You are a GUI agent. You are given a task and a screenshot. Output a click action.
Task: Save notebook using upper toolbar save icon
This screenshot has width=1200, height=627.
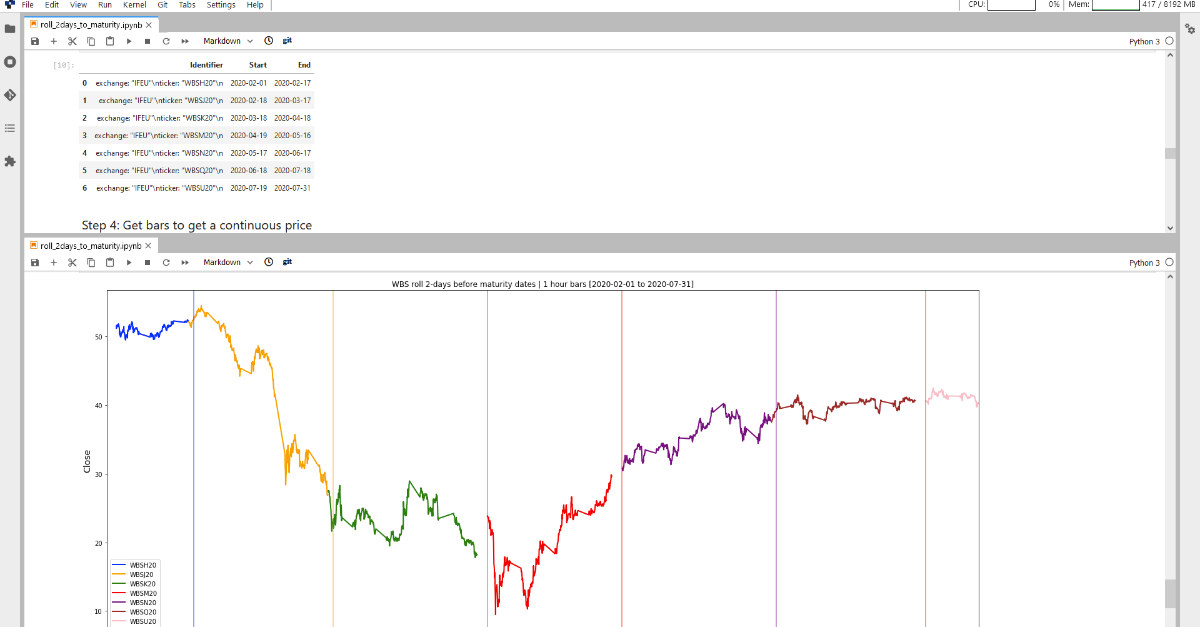[35, 41]
